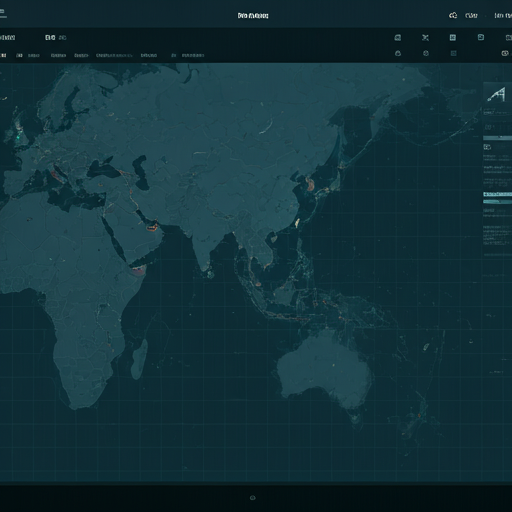Click the centered title text in top bar
The width and height of the screenshot is (512, 512).
click(x=253, y=16)
